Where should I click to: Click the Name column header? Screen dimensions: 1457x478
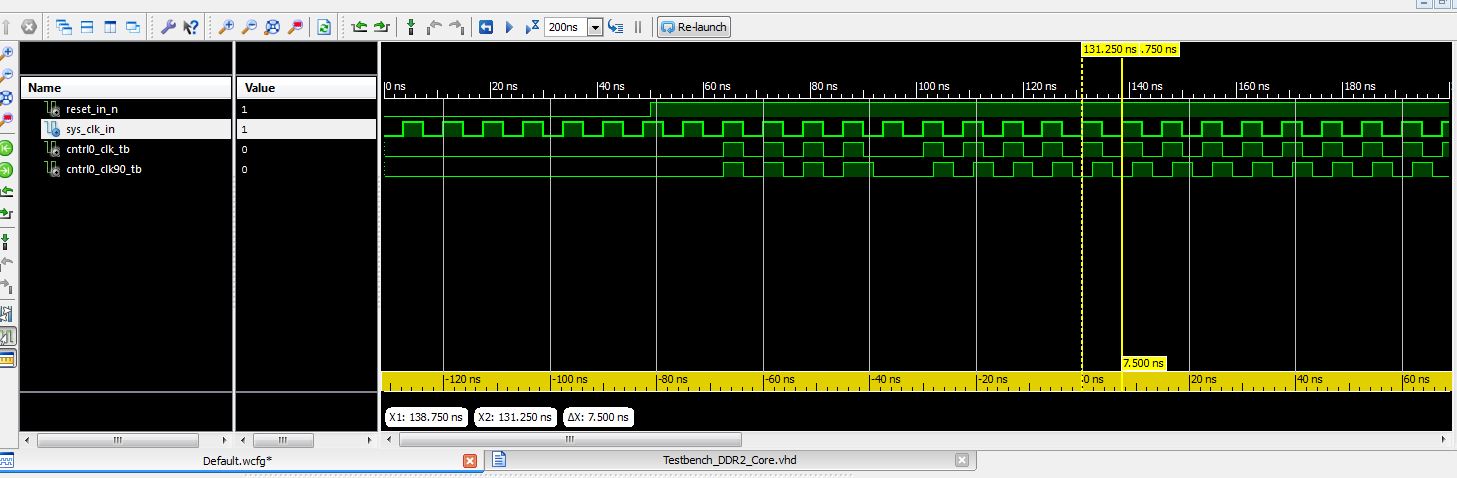pyautogui.click(x=126, y=88)
